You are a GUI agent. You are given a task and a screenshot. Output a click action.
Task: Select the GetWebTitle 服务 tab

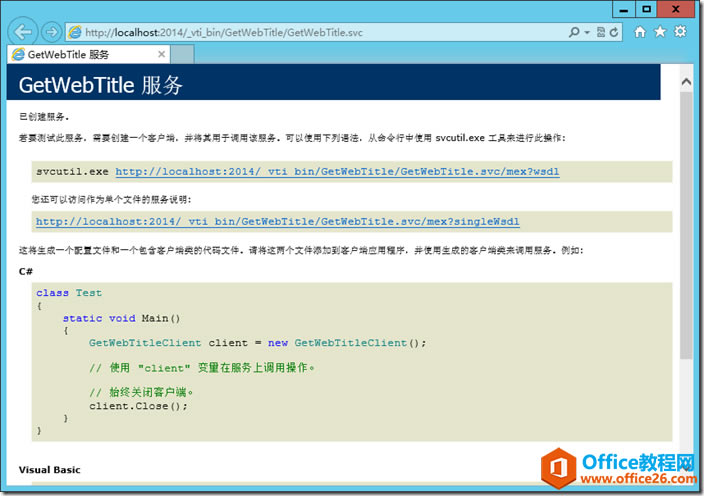tap(88, 54)
